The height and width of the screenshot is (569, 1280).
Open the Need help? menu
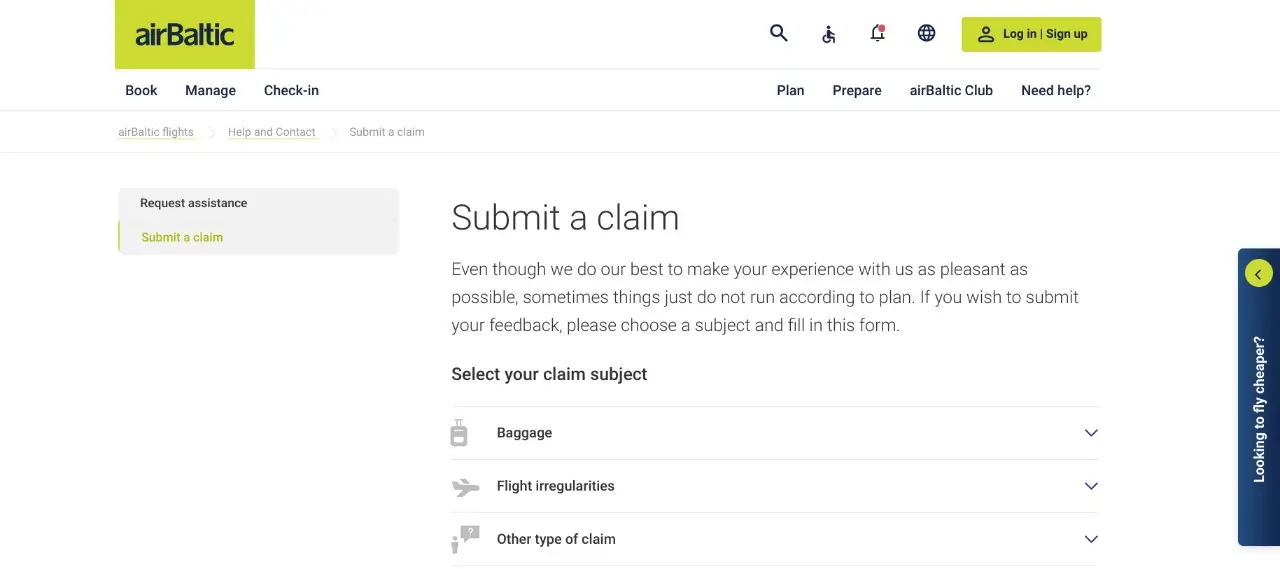click(x=1056, y=90)
